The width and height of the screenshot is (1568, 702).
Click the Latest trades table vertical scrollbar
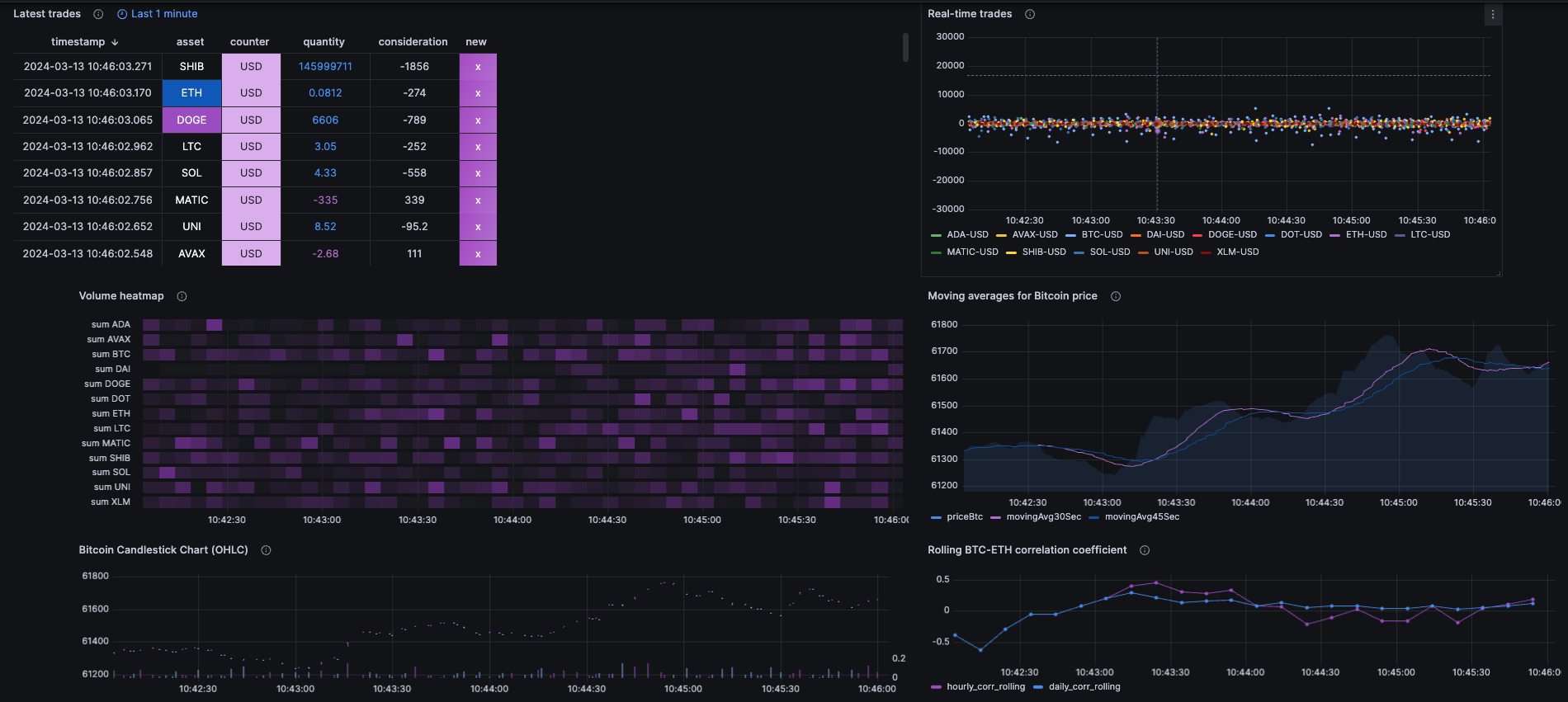point(905,47)
